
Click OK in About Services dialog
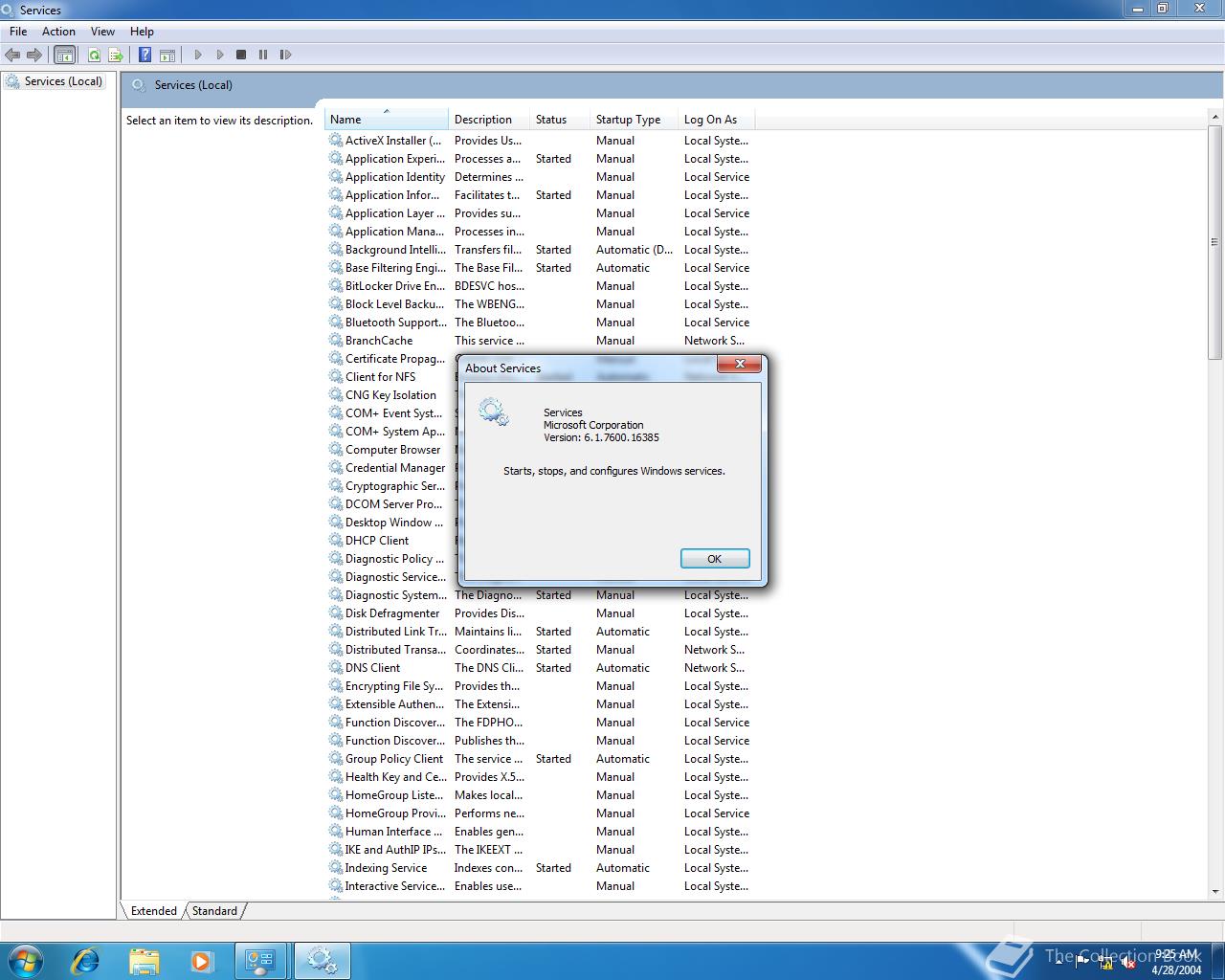[x=715, y=559]
